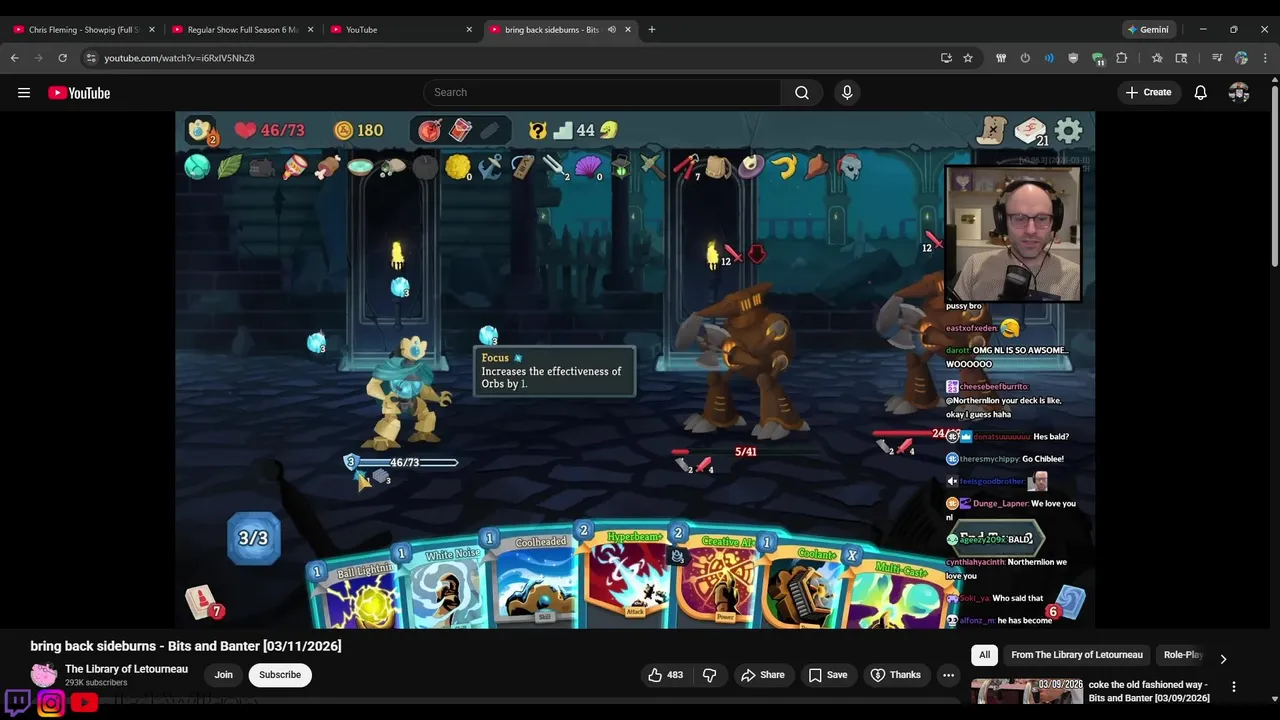
Task: Click the search magnifier button
Action: click(x=802, y=92)
